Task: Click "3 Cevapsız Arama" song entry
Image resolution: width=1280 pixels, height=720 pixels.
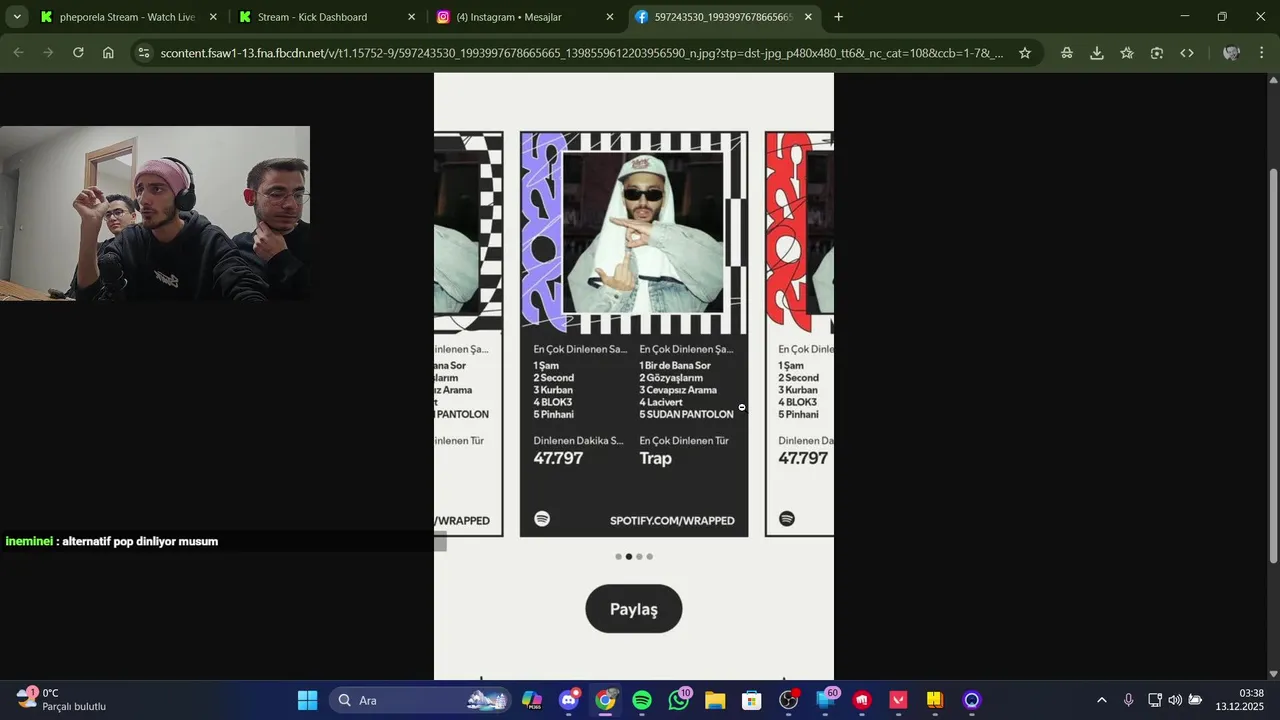Action: click(x=678, y=390)
